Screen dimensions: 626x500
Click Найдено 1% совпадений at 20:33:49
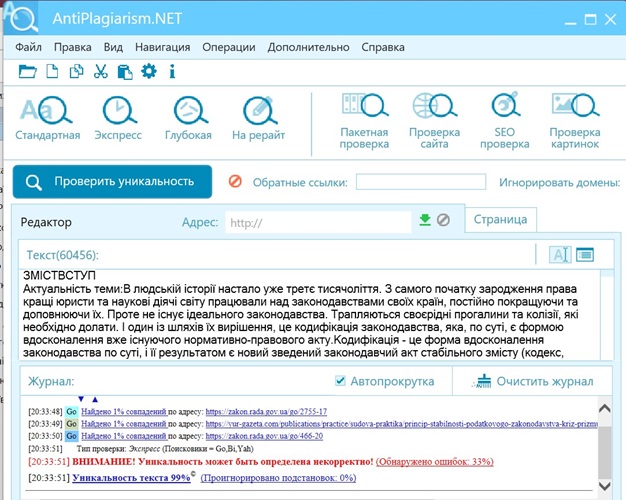click(x=124, y=424)
